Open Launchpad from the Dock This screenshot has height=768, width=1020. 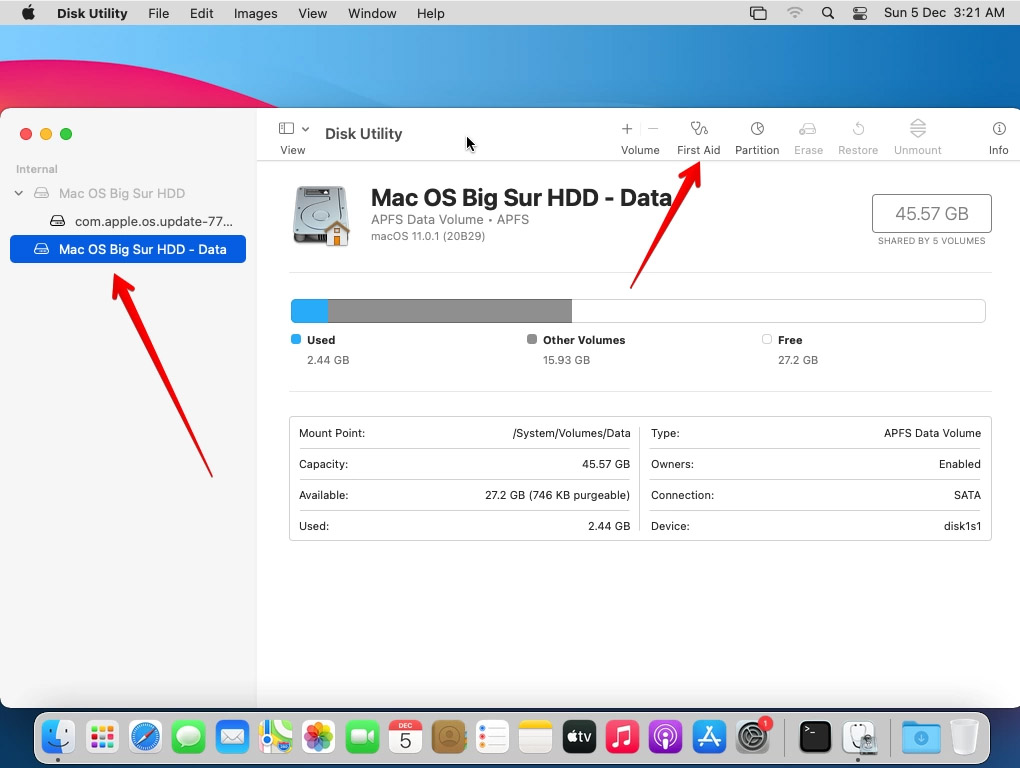[x=102, y=737]
